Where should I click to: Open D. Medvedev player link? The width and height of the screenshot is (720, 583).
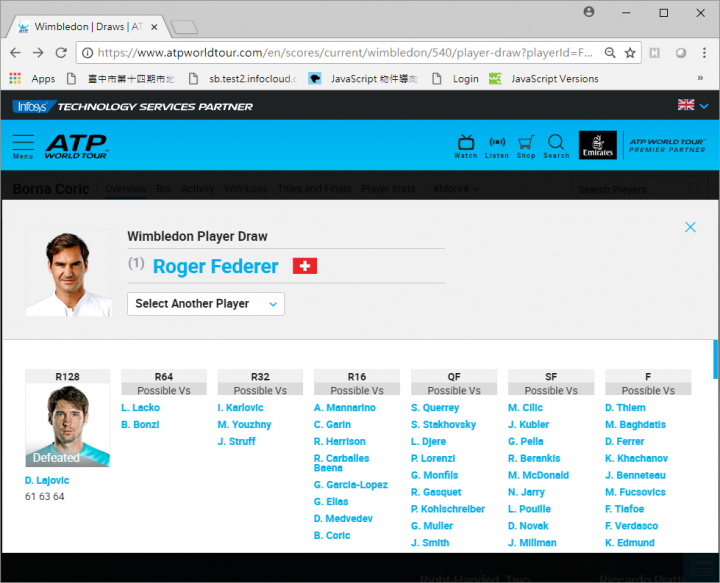tap(343, 519)
